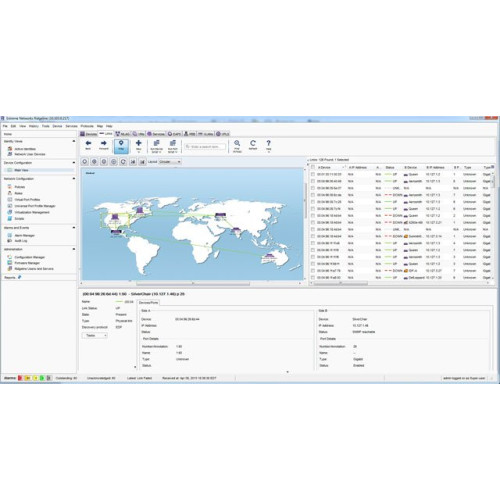Click the links table vertical scrollbar

pos(493,182)
